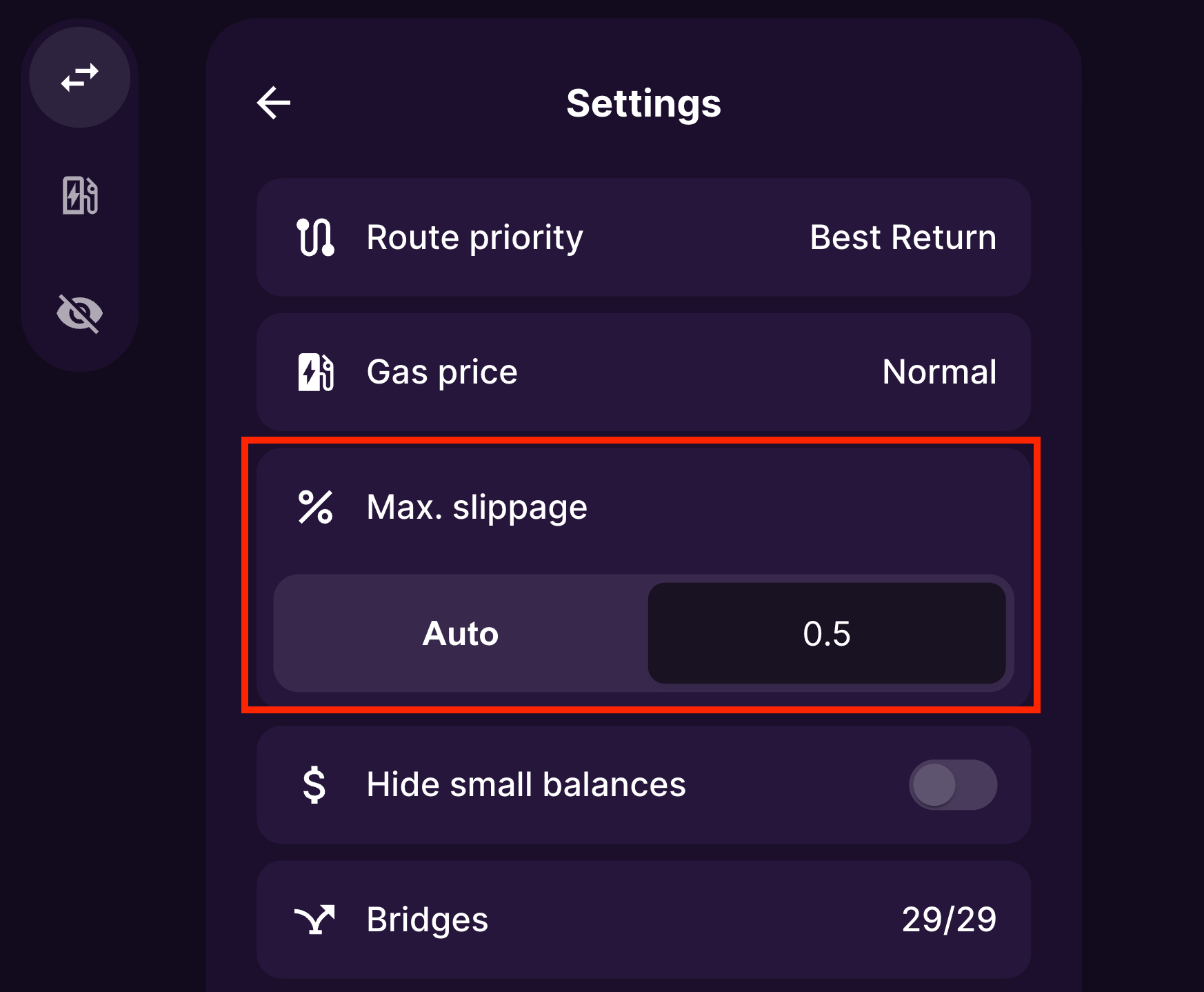Click the custom slippage 0.5 field
This screenshot has width=1204, height=992.
(827, 633)
